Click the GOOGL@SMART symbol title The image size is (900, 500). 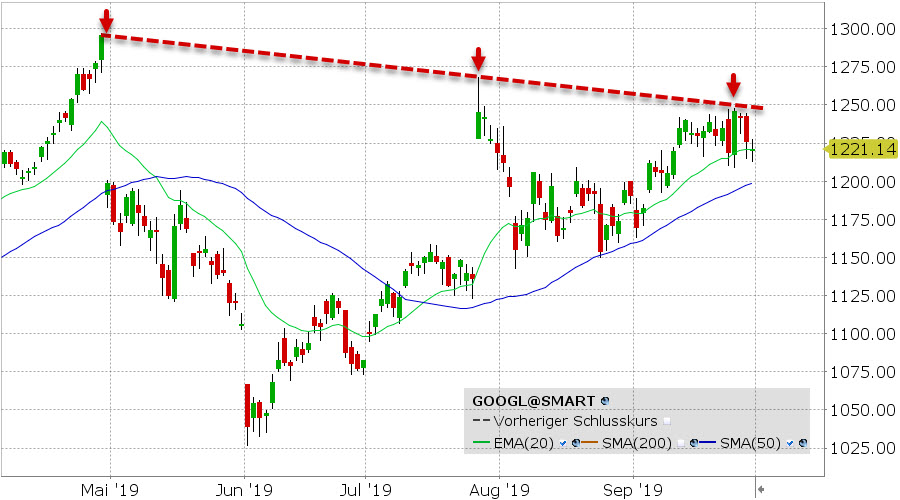[534, 401]
